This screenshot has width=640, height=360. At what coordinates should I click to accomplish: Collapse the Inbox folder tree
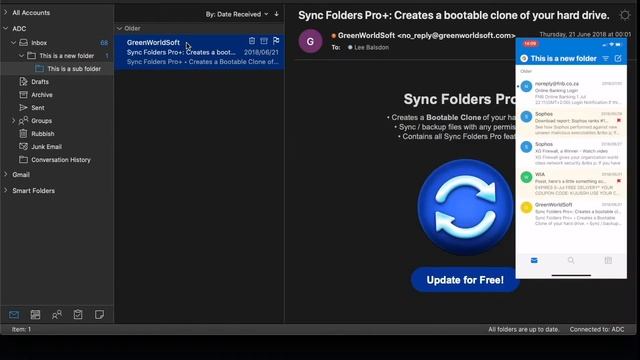click(13, 42)
